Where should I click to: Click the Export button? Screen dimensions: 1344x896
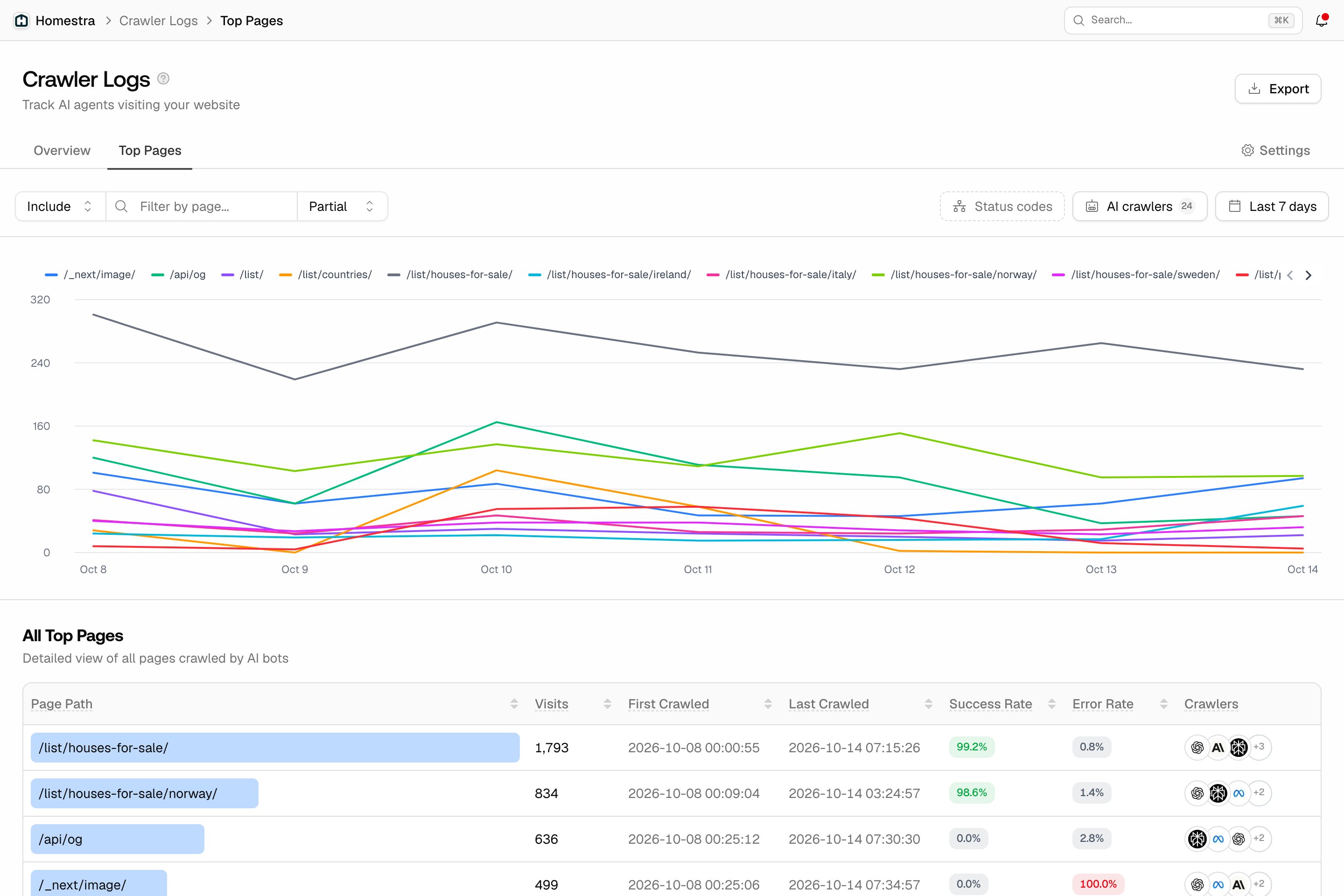[x=1278, y=89]
